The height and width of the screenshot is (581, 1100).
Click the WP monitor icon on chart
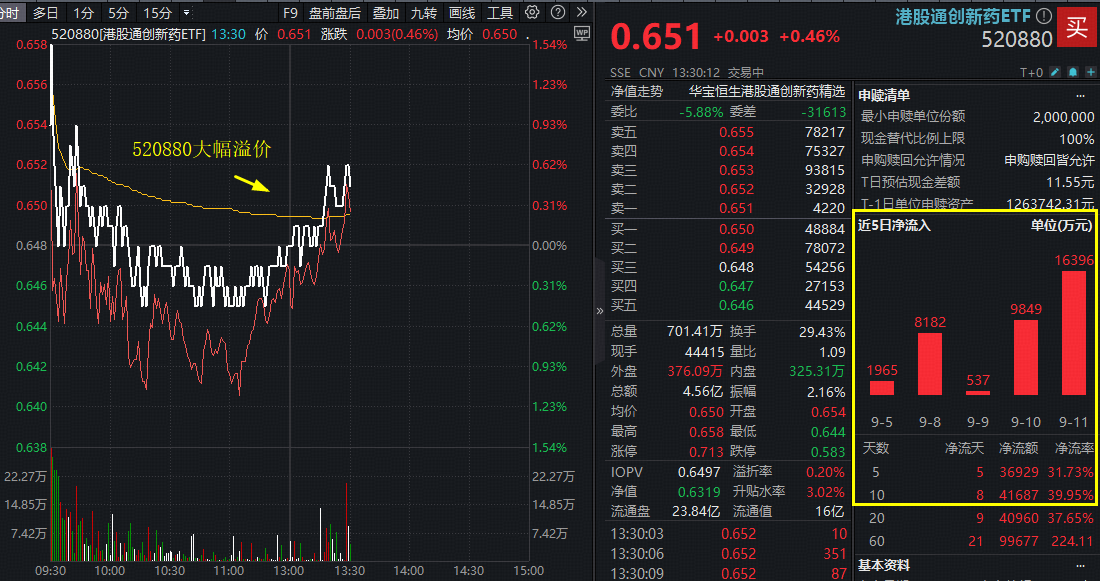582,33
